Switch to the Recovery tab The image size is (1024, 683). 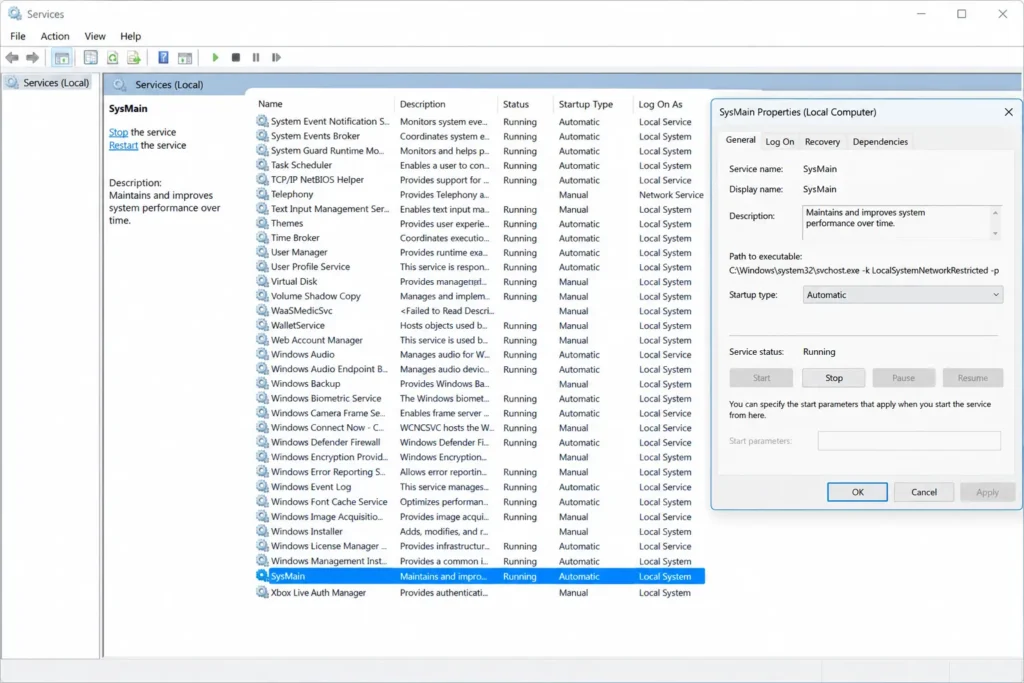(x=822, y=142)
